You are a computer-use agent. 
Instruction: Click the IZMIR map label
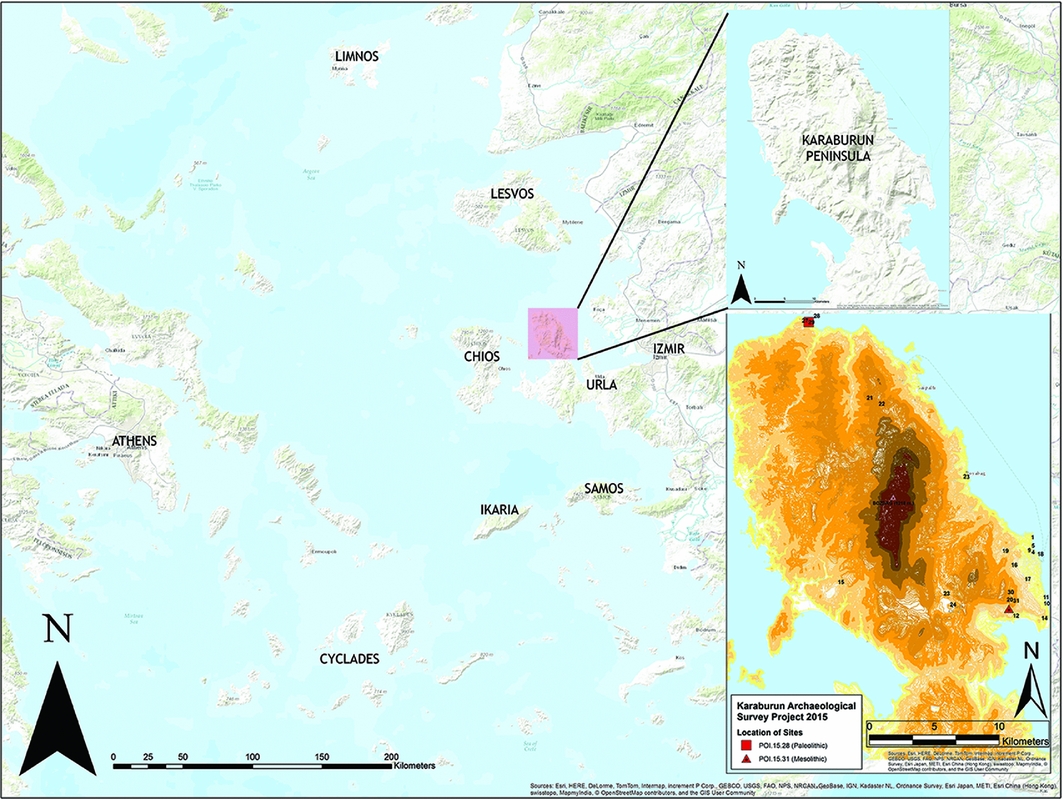670,348
